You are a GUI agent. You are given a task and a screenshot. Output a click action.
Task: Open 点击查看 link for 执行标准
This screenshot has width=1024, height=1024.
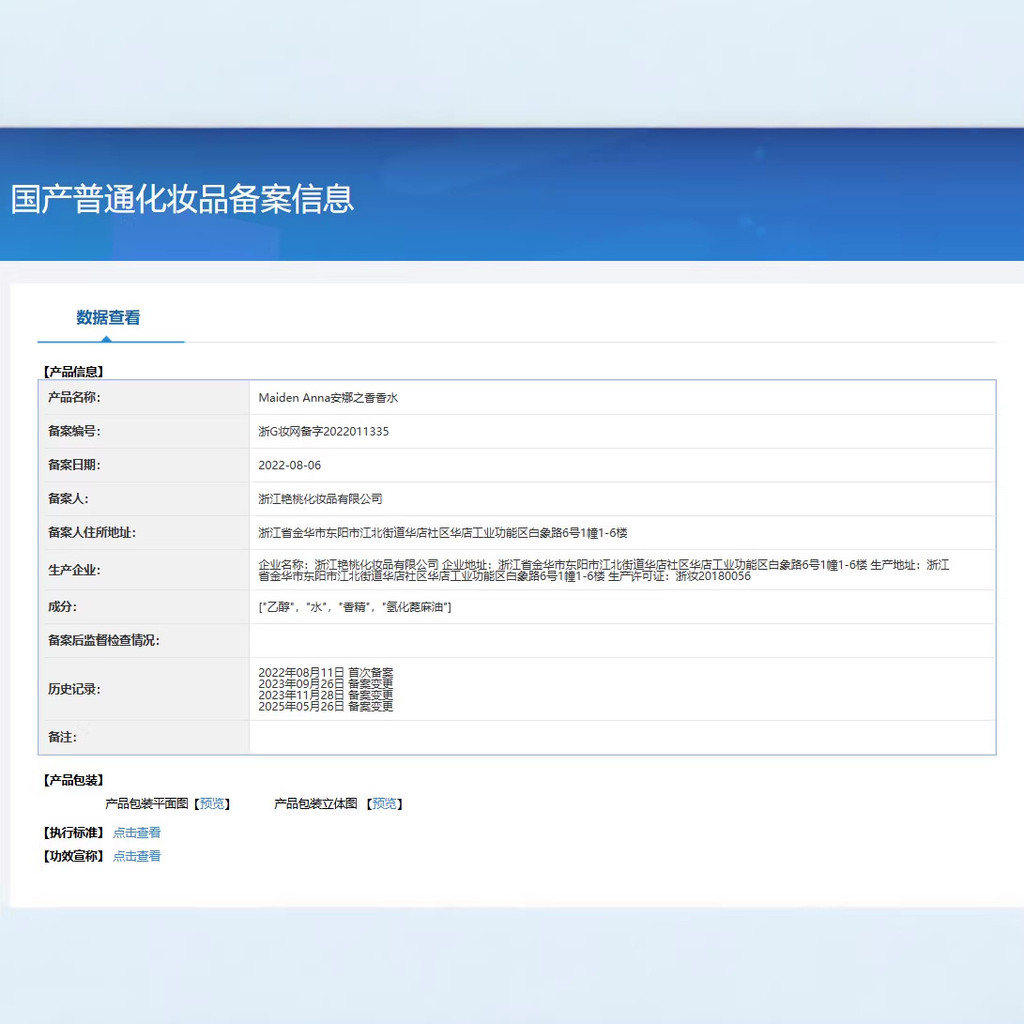coord(136,832)
